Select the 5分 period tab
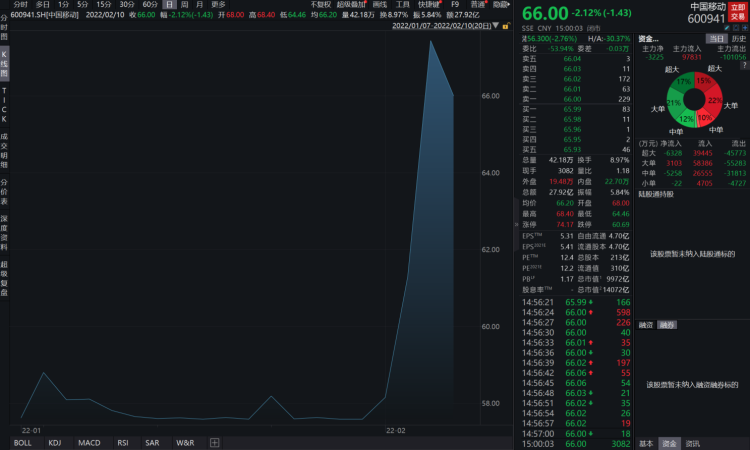The image size is (750, 450). [x=83, y=4]
